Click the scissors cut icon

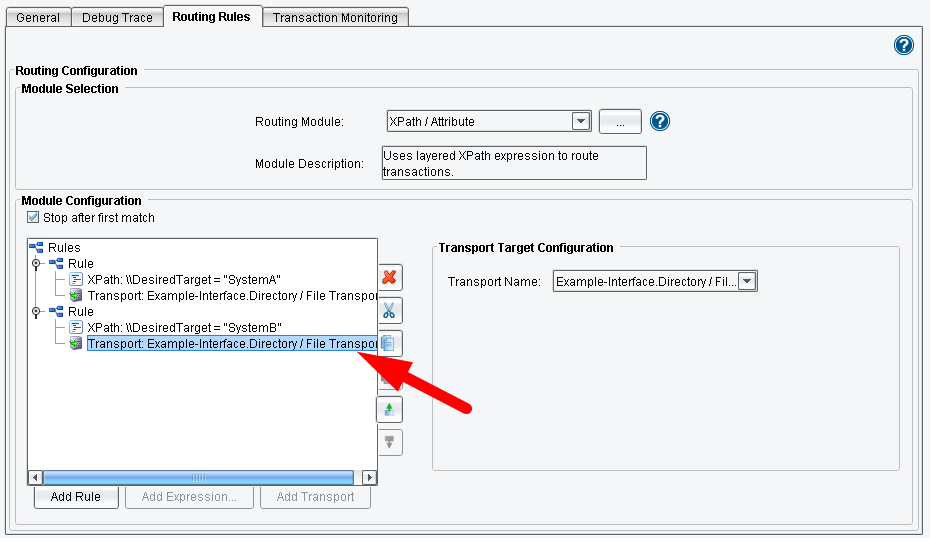390,310
